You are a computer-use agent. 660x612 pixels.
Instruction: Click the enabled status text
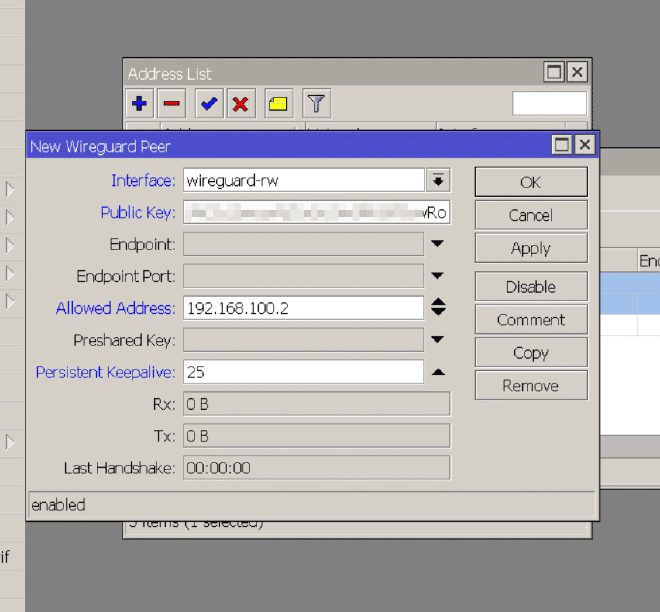59,505
